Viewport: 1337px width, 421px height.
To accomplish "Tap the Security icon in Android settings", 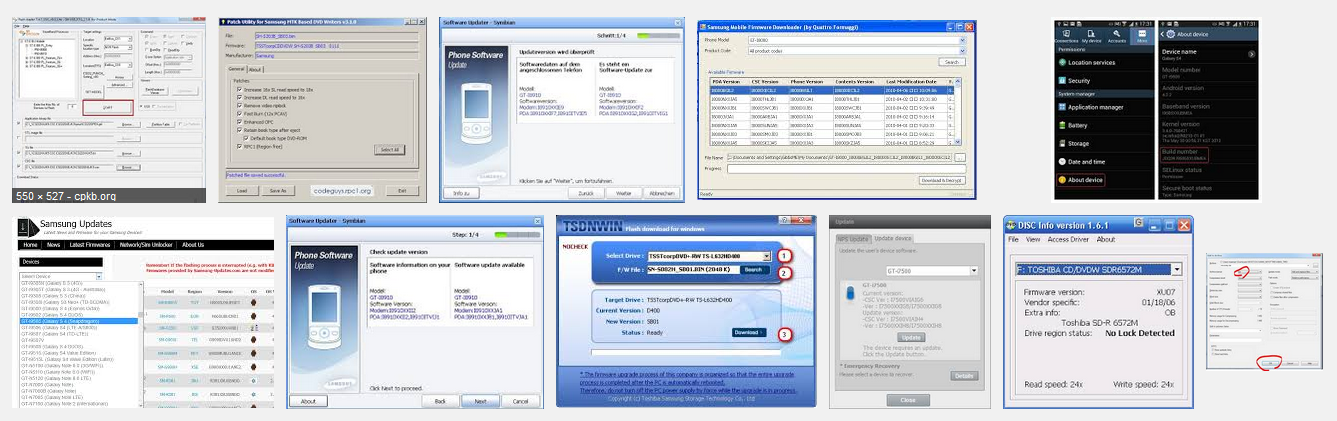I will click(1061, 80).
